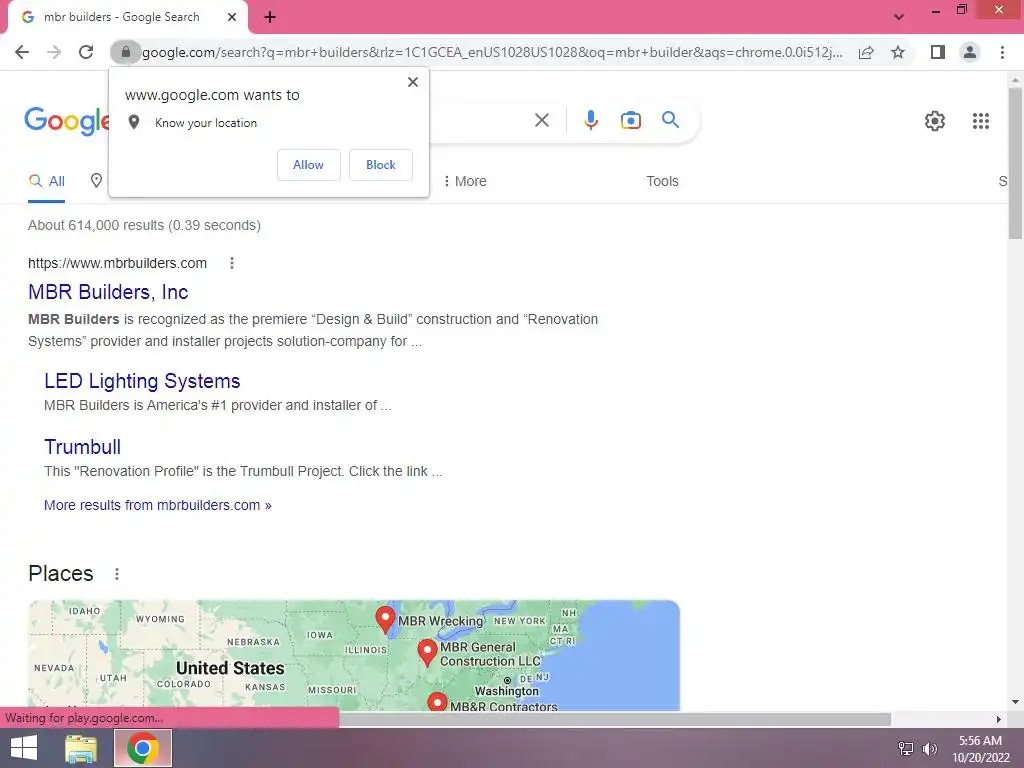Share this page icon in address bar
1024x768 pixels.
[x=866, y=52]
